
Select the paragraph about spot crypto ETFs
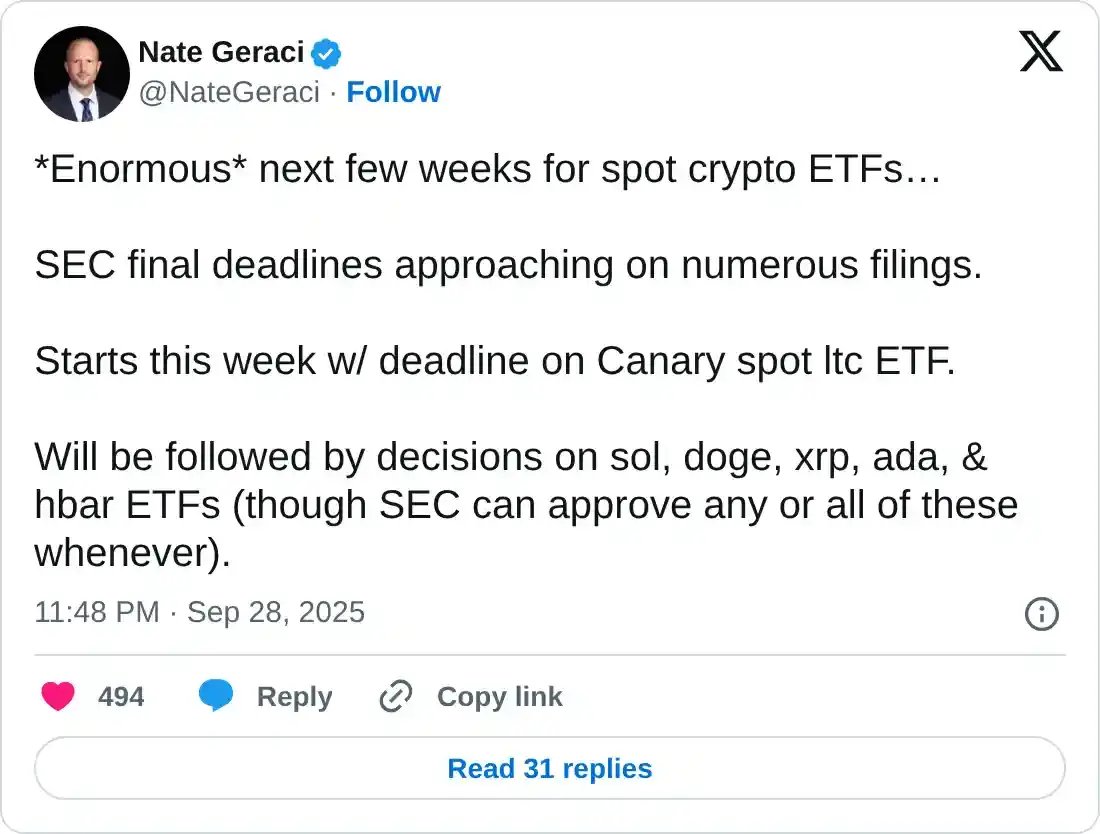pyautogui.click(x=488, y=170)
